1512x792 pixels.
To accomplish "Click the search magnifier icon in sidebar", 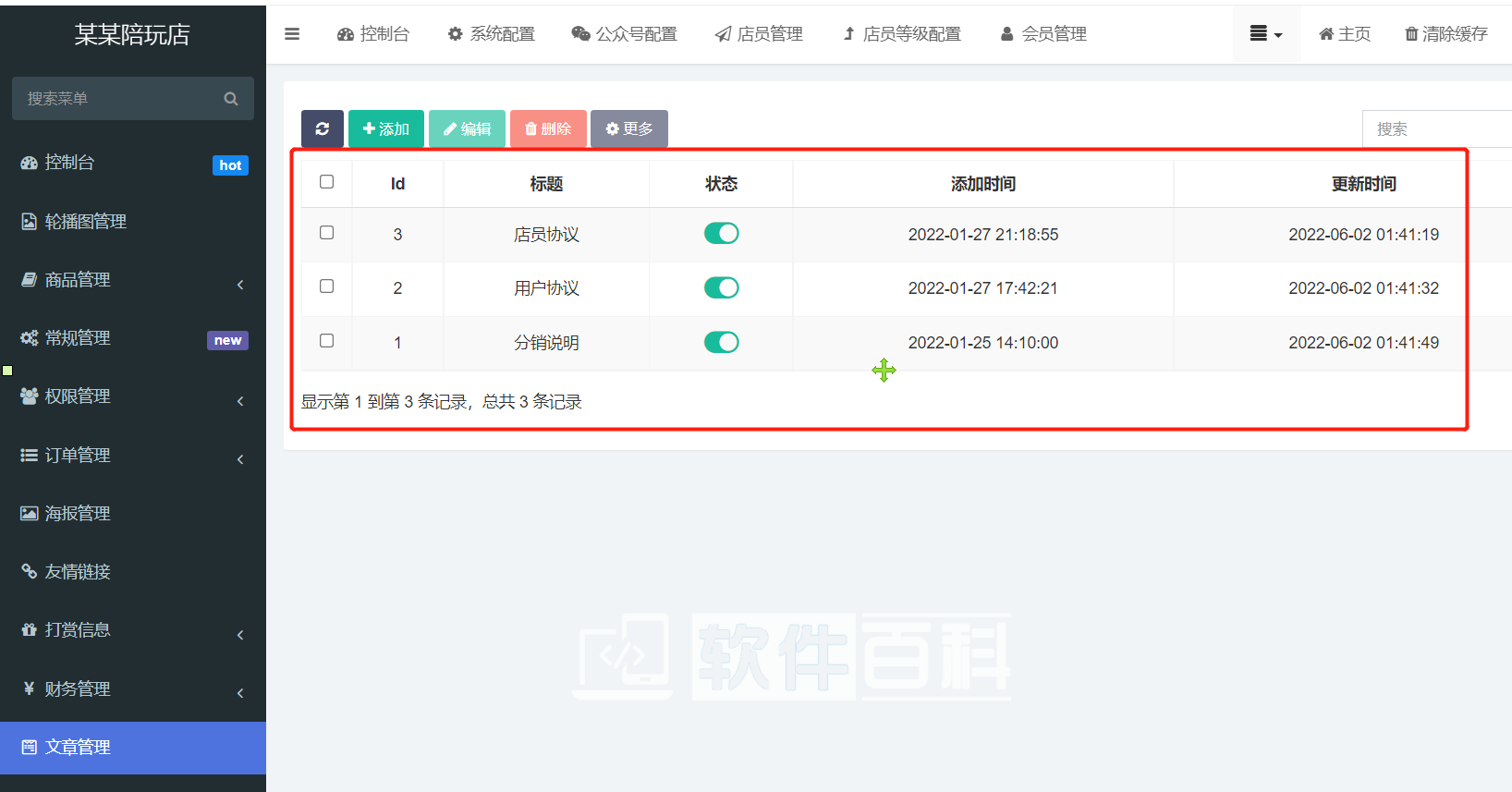I will [231, 99].
